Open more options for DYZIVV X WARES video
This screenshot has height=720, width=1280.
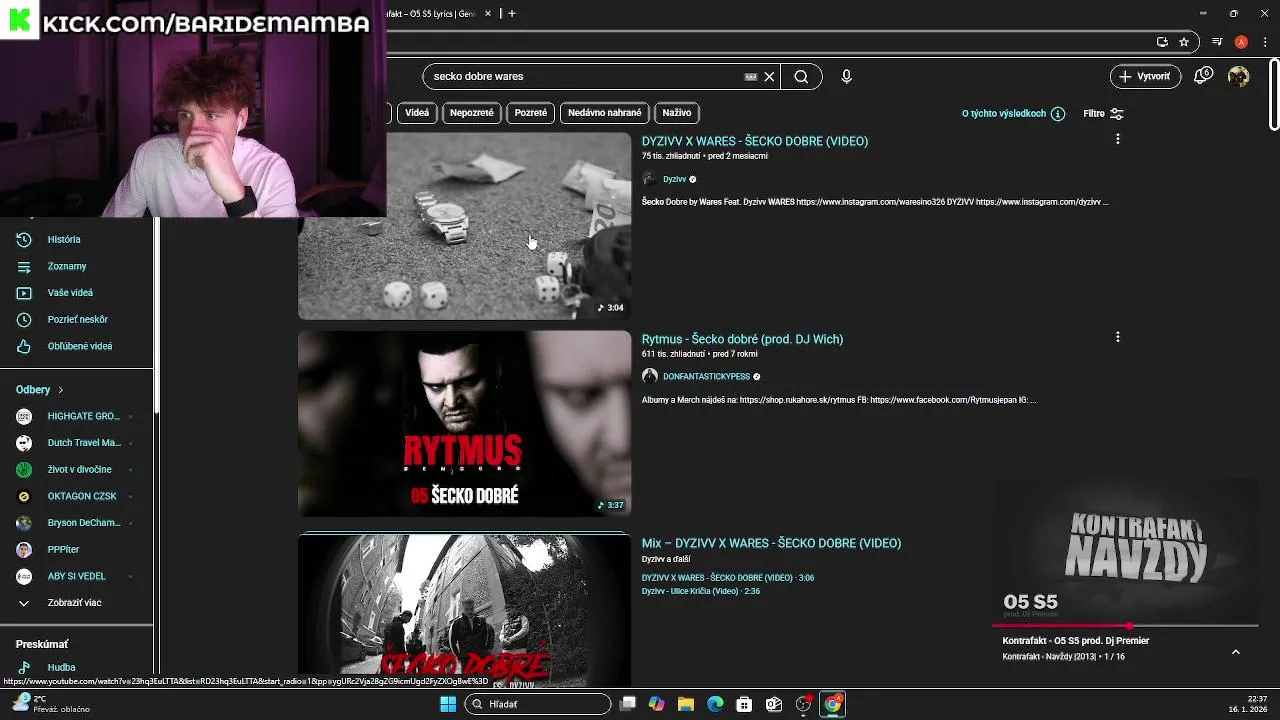(x=1117, y=139)
